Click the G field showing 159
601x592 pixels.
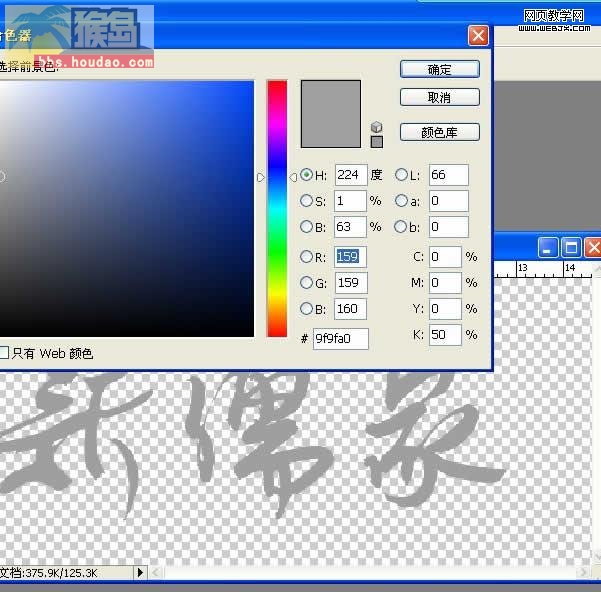pyautogui.click(x=351, y=283)
